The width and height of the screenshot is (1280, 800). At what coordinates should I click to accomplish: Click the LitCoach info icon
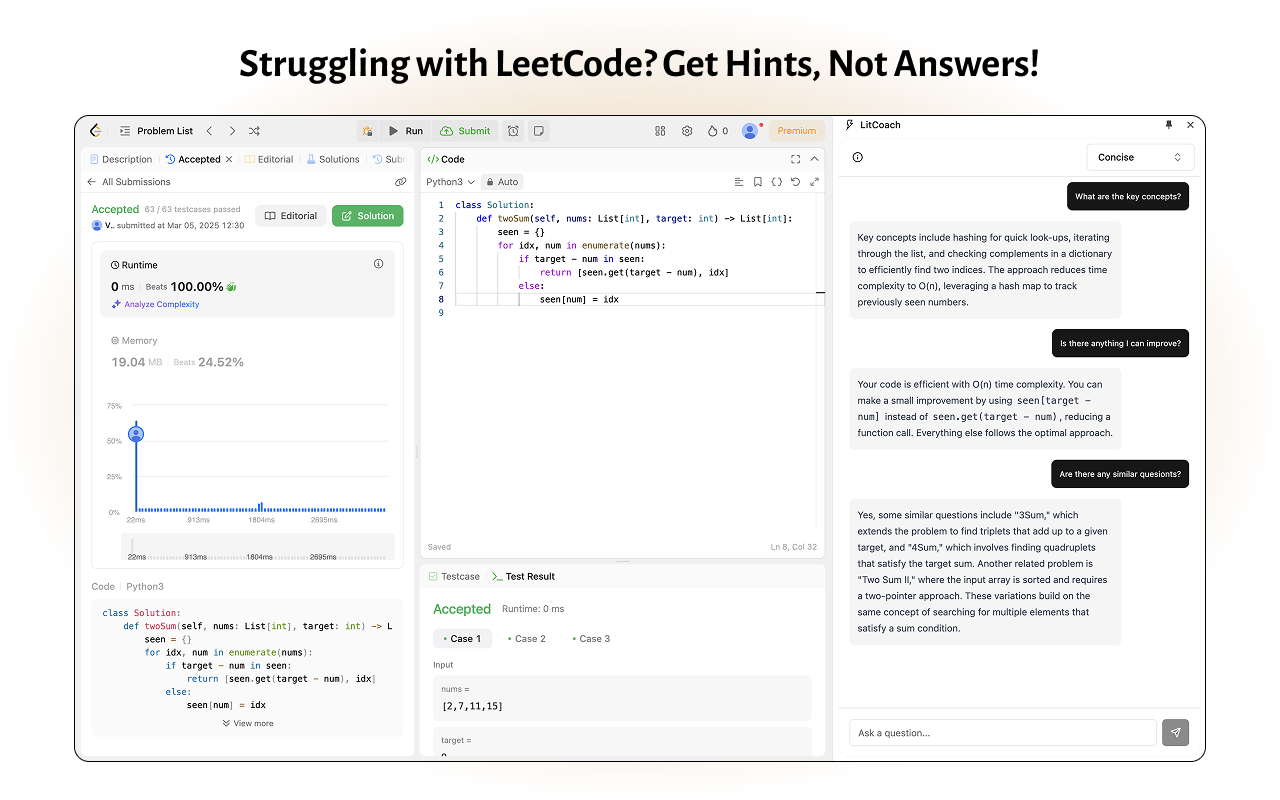[x=857, y=157]
